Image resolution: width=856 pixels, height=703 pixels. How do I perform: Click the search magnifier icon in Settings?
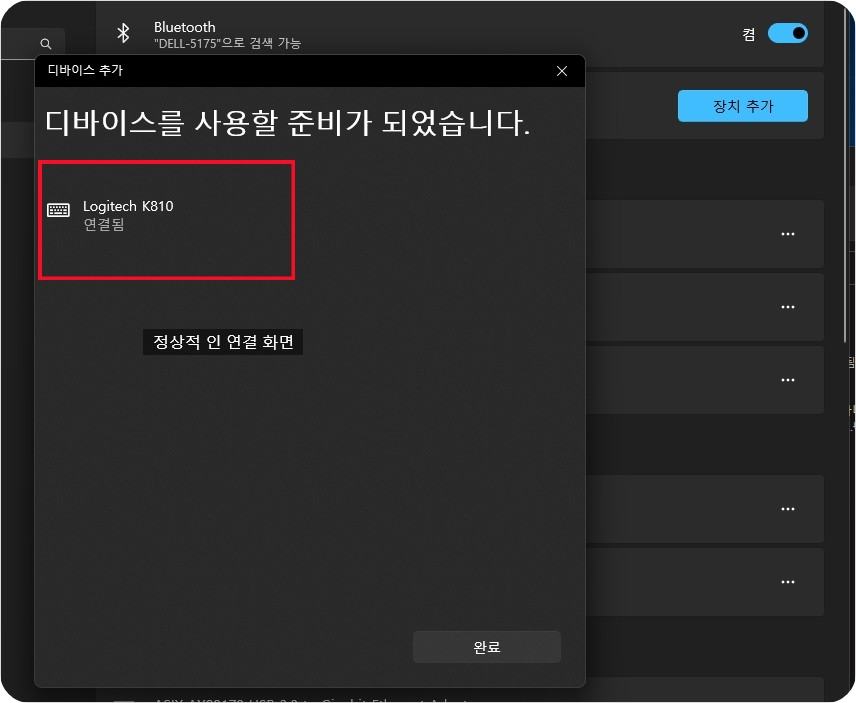pos(46,44)
